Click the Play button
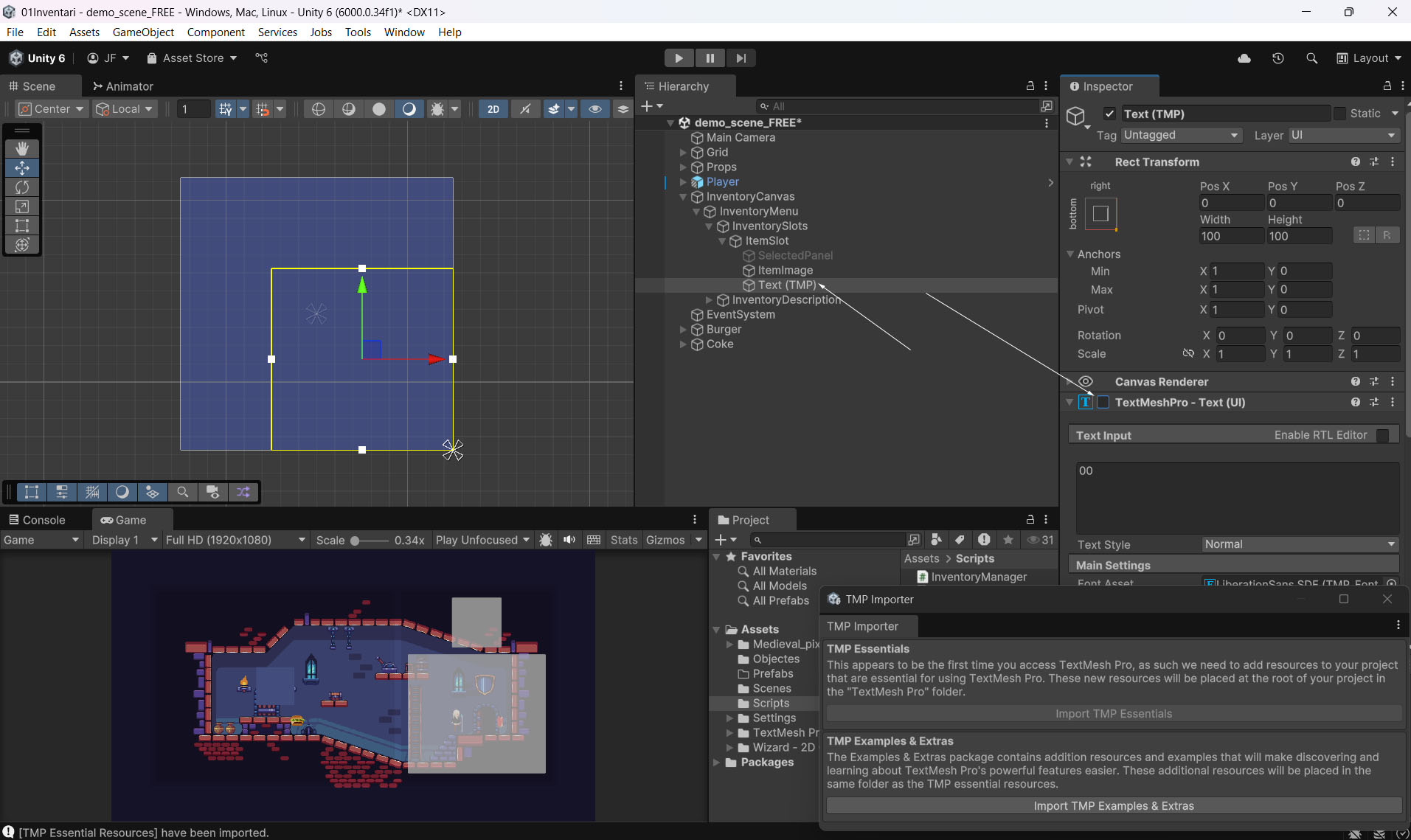The width and height of the screenshot is (1411, 840). [x=679, y=58]
